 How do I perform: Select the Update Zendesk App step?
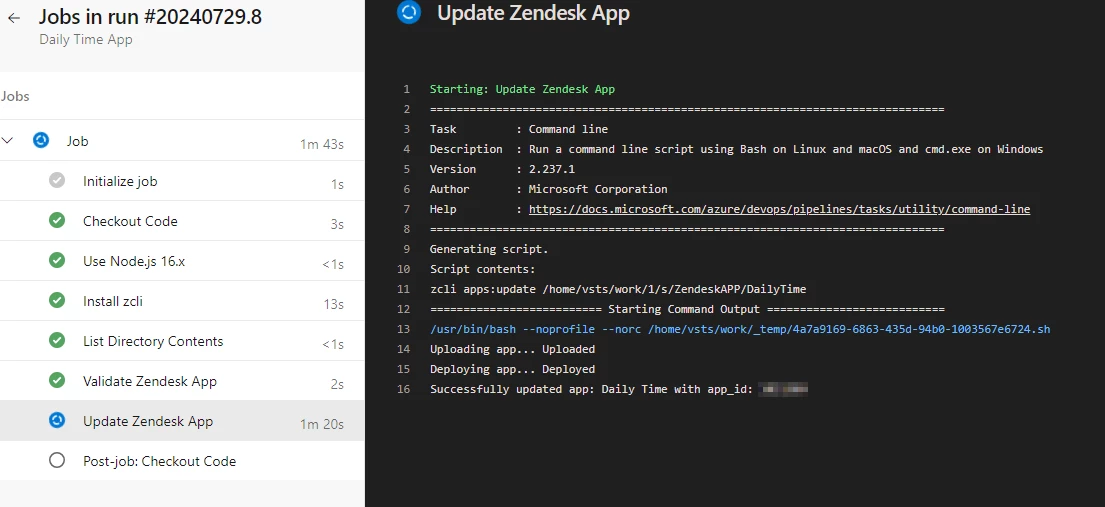click(182, 421)
